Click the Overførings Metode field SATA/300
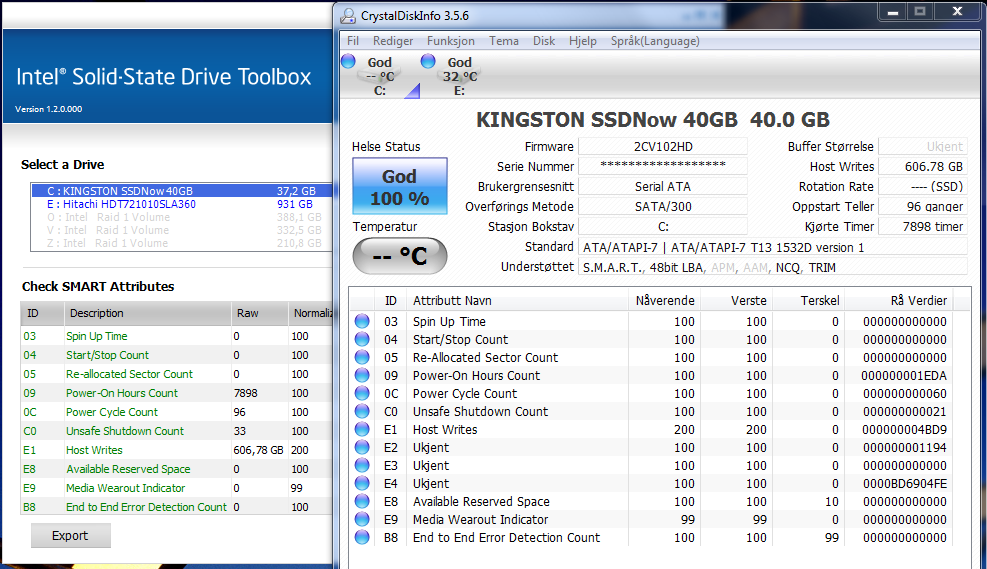This screenshot has height=569, width=987. 663,206
